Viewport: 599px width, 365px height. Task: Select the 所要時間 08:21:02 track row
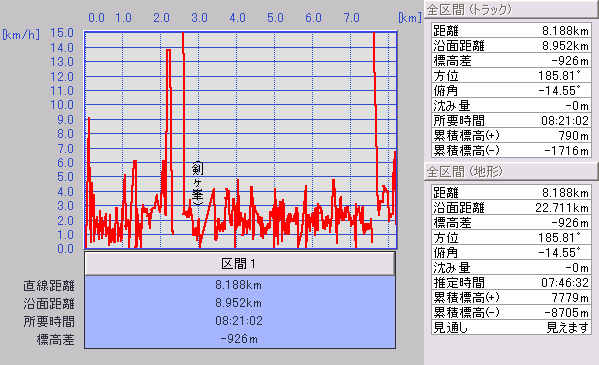click(x=511, y=120)
